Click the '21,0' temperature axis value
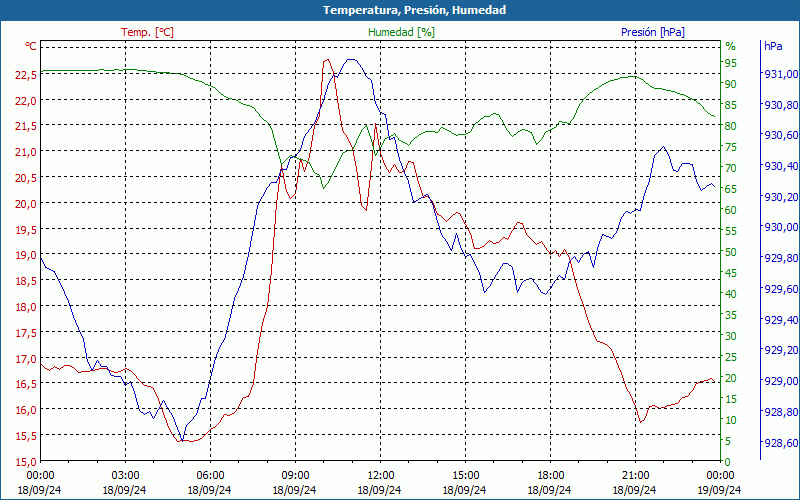 (26, 152)
